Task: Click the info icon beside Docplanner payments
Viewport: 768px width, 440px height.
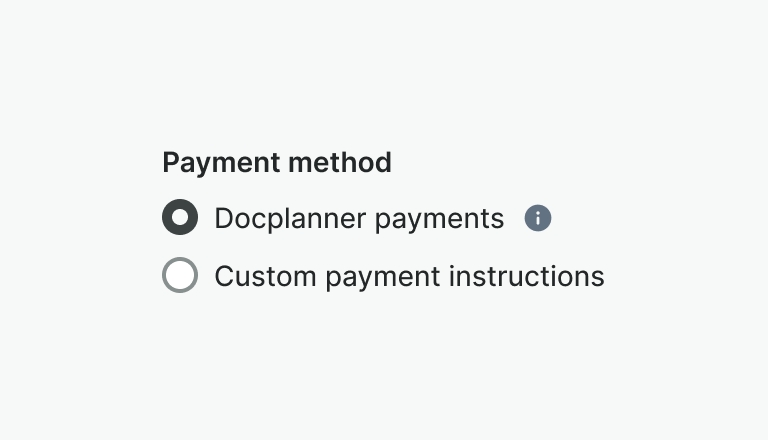Action: click(x=538, y=218)
